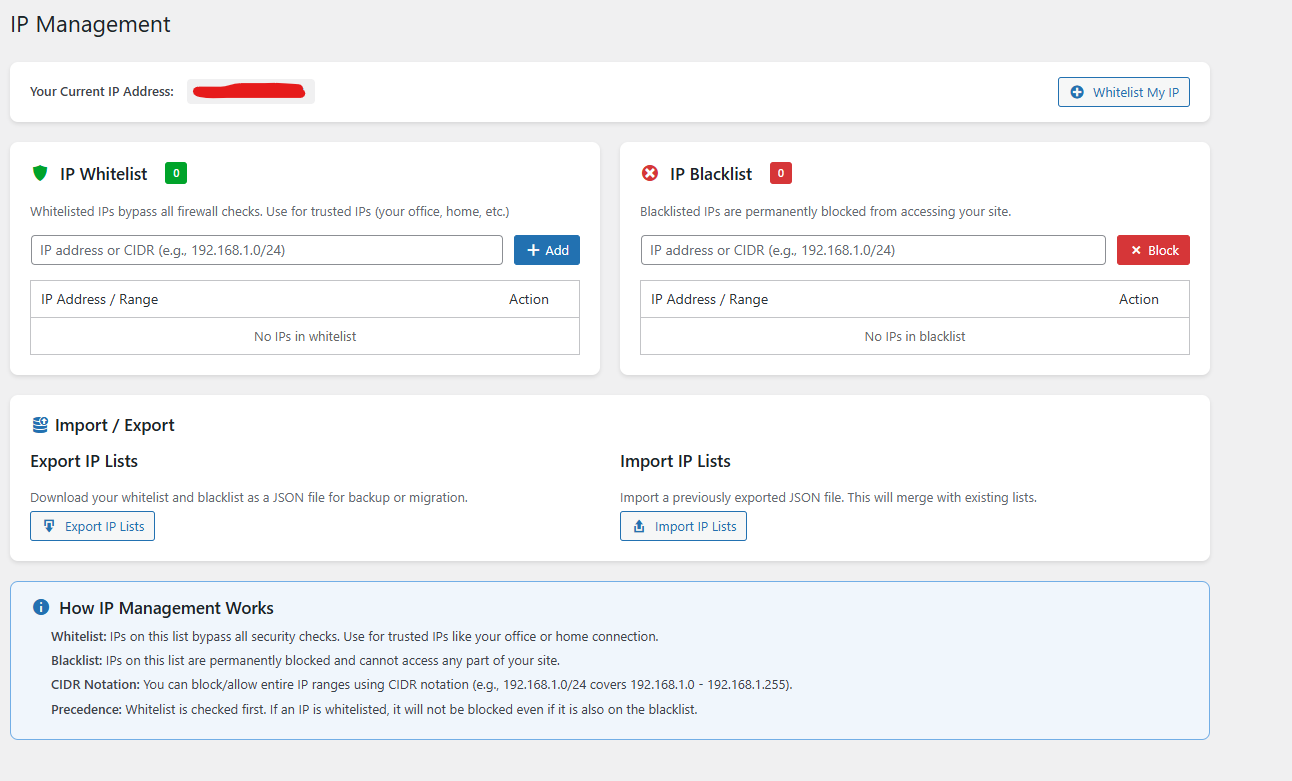Viewport: 1292px width, 781px height.
Task: Click the red cross icon beside IP Blacklist
Action: [650, 173]
